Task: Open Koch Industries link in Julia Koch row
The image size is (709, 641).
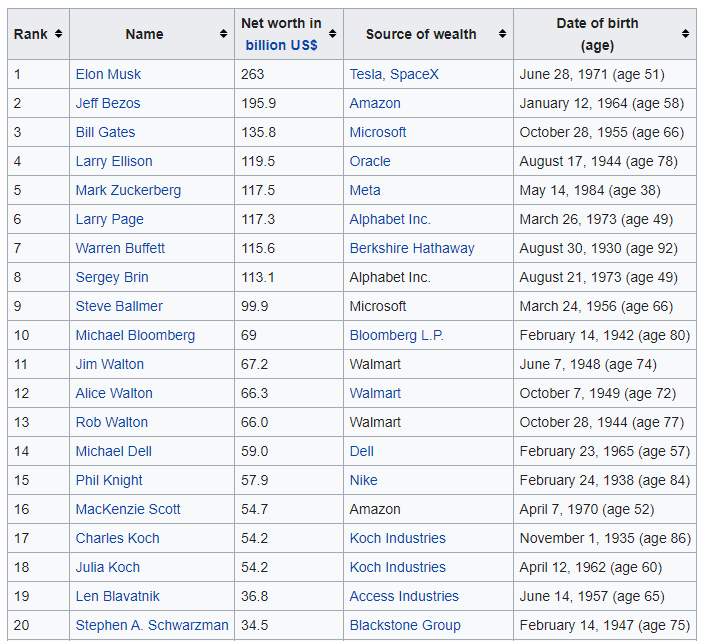Action: (397, 567)
